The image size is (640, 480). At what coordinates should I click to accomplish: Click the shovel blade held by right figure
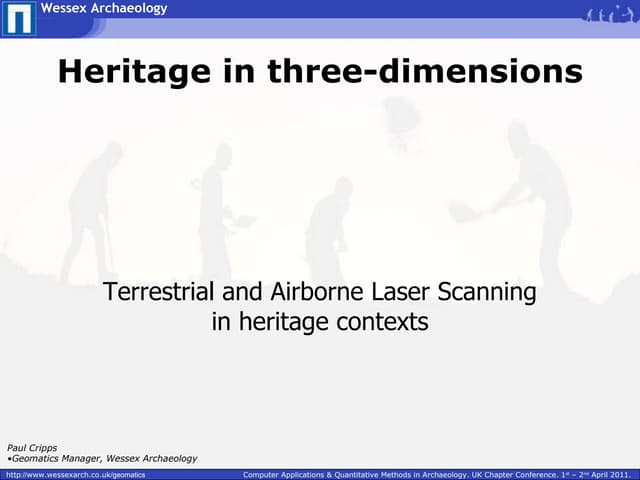point(461,212)
